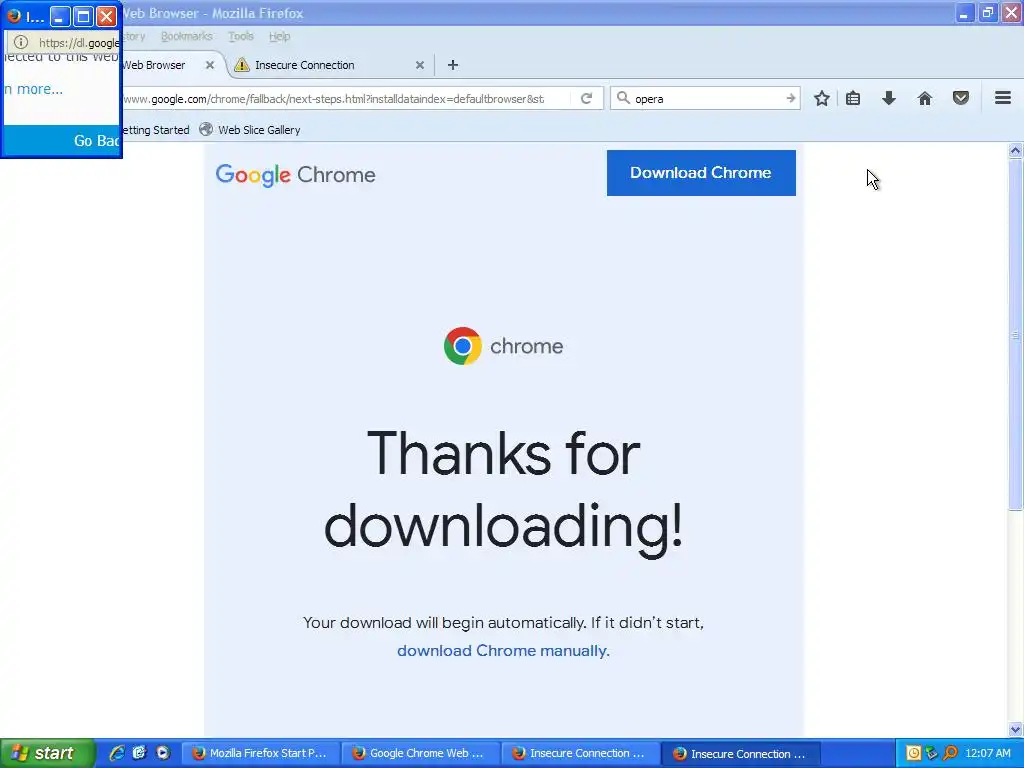Go to the Firefox home page icon
This screenshot has width=1024, height=768.
pos(925,99)
